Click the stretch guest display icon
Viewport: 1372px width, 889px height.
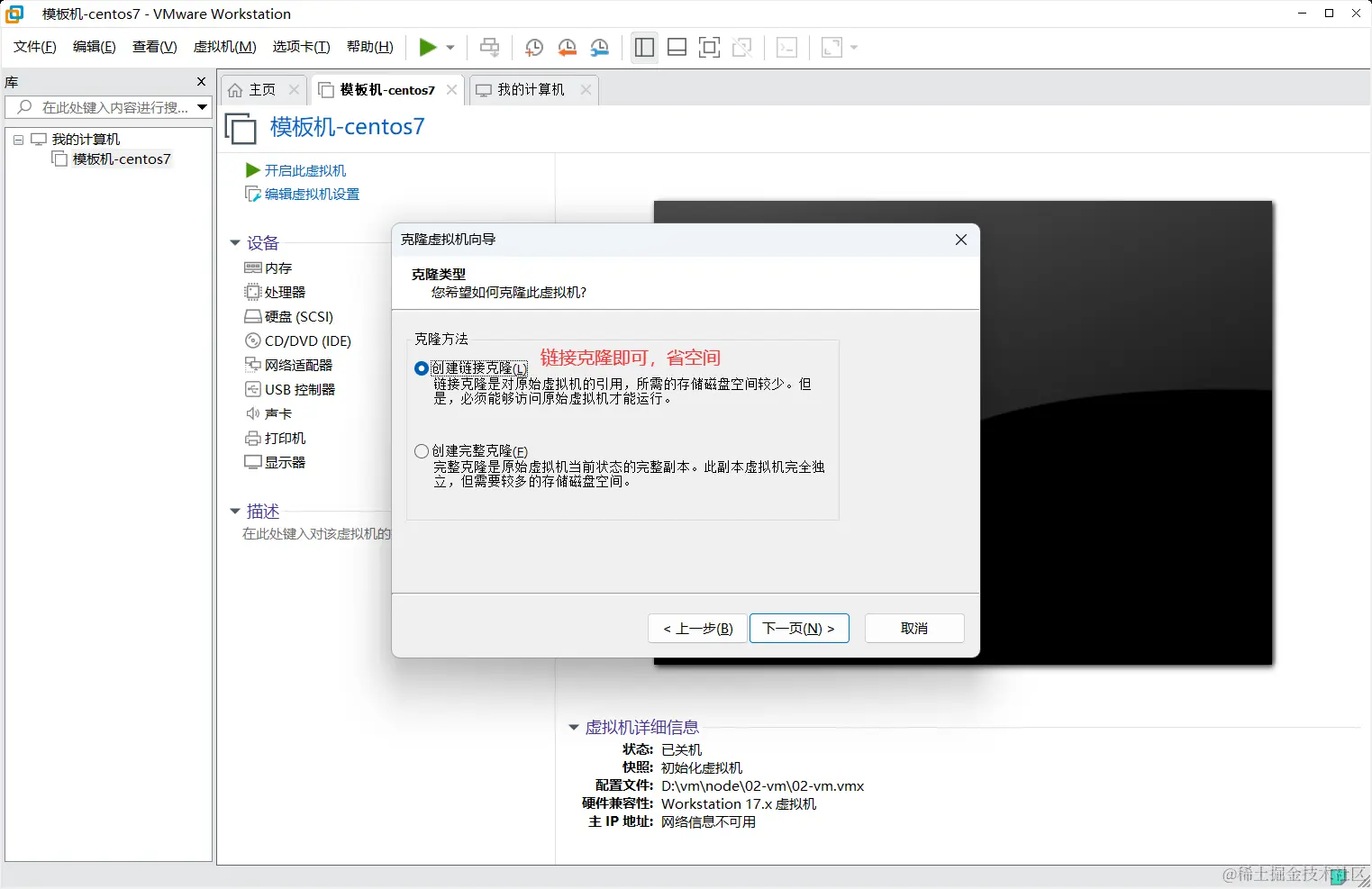coord(831,48)
